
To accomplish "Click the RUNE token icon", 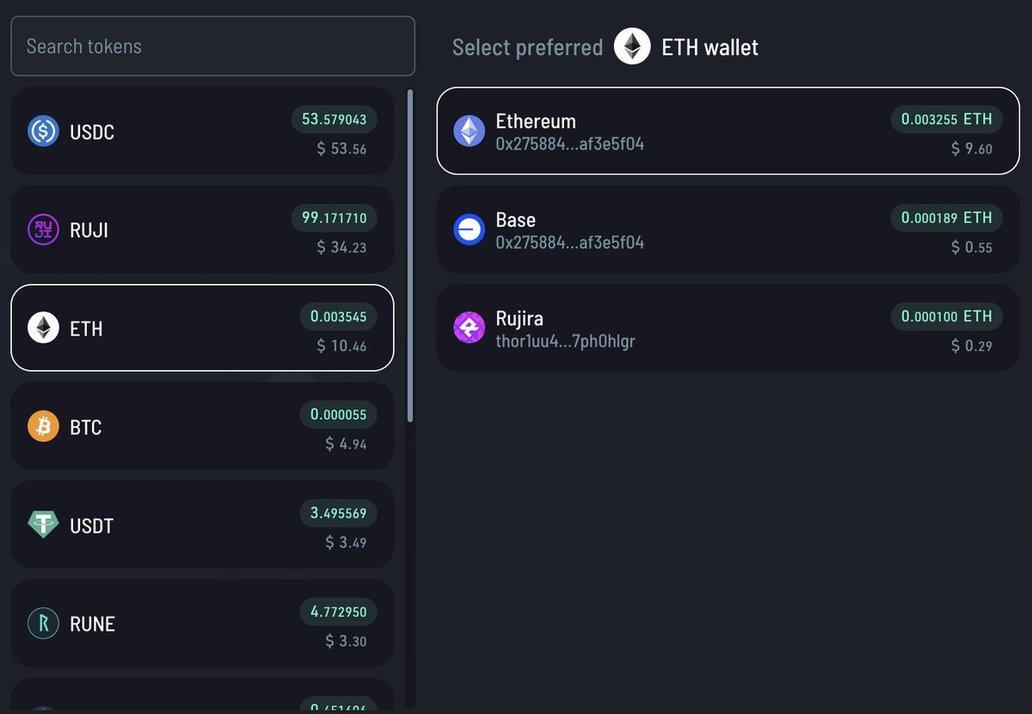I will click(43, 624).
